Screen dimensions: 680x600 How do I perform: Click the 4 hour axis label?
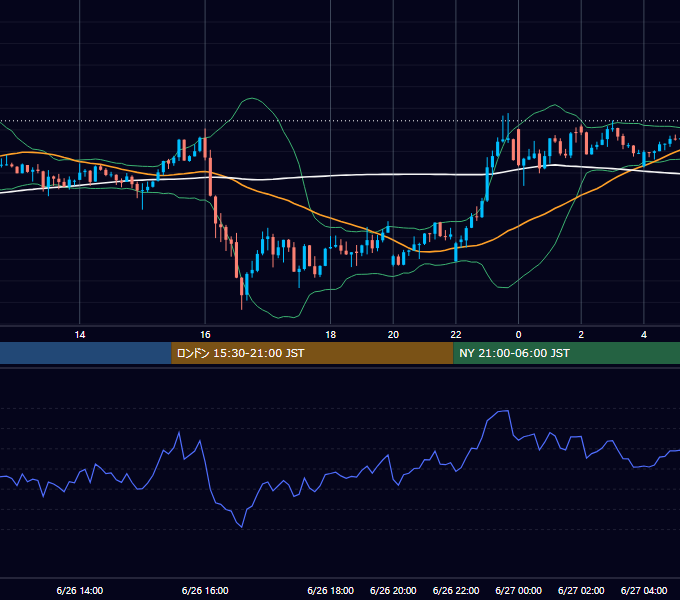click(x=644, y=335)
